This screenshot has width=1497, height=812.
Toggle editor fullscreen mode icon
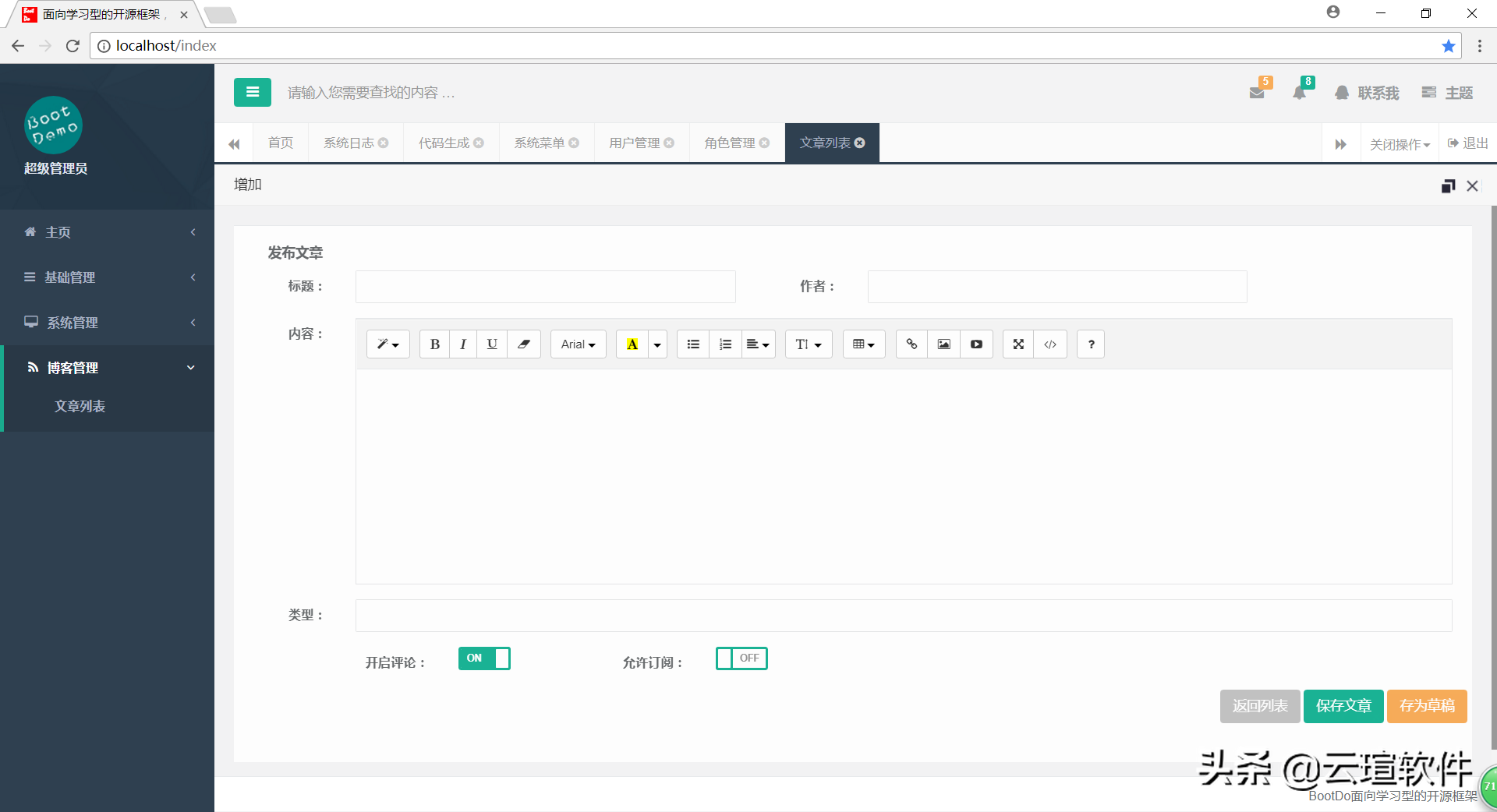(1018, 344)
